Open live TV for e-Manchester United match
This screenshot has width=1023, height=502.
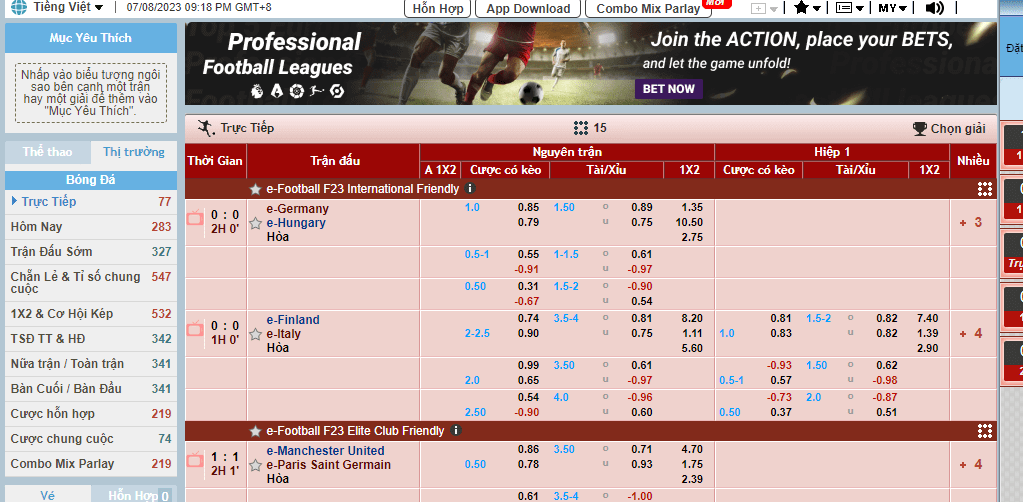pos(194,460)
